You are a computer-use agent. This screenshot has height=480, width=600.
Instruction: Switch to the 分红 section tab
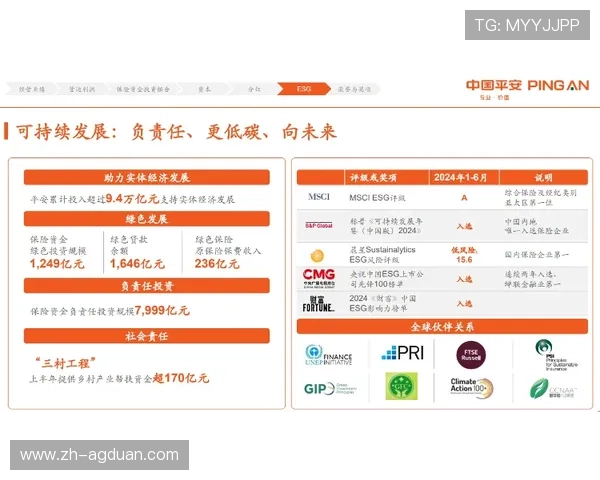point(254,89)
